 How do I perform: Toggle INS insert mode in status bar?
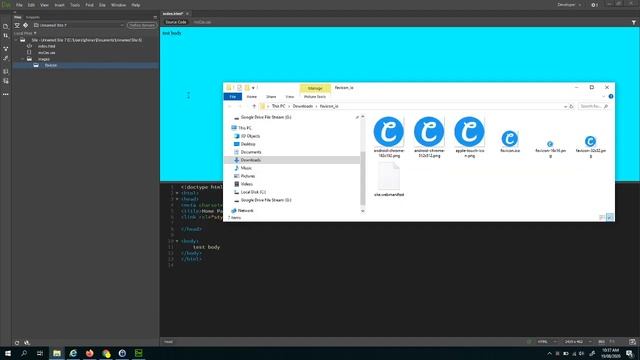point(601,342)
